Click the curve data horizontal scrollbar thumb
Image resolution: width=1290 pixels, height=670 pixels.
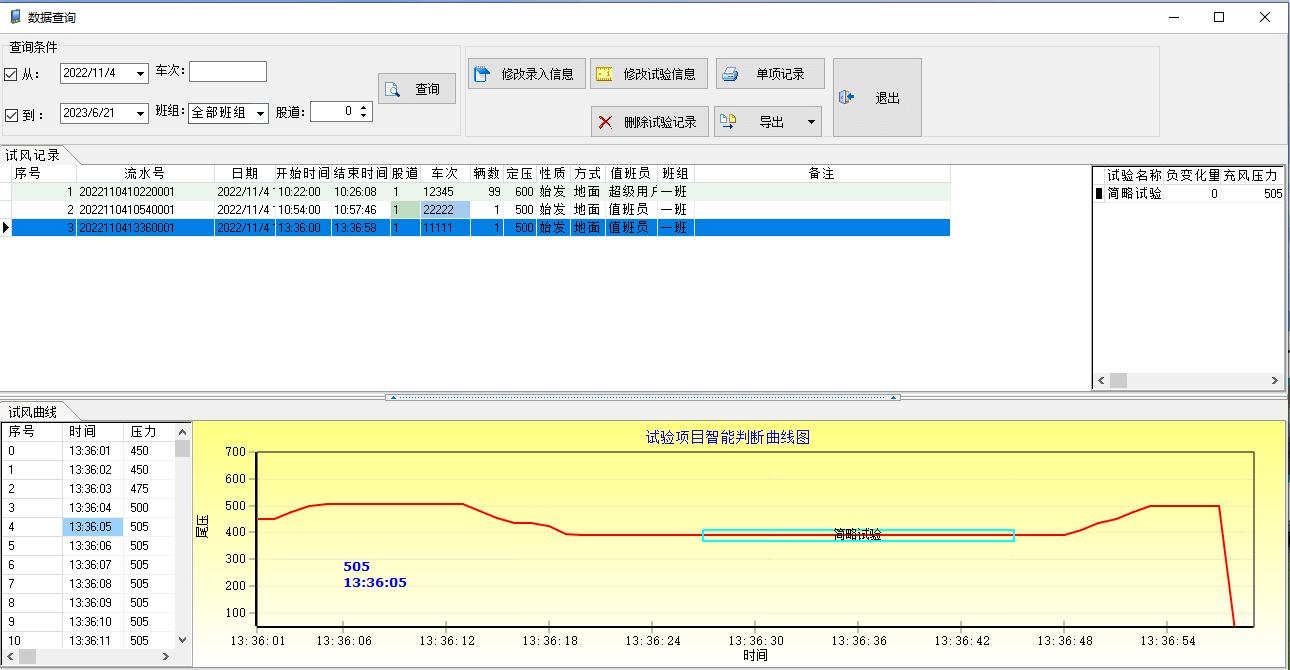tap(27, 656)
